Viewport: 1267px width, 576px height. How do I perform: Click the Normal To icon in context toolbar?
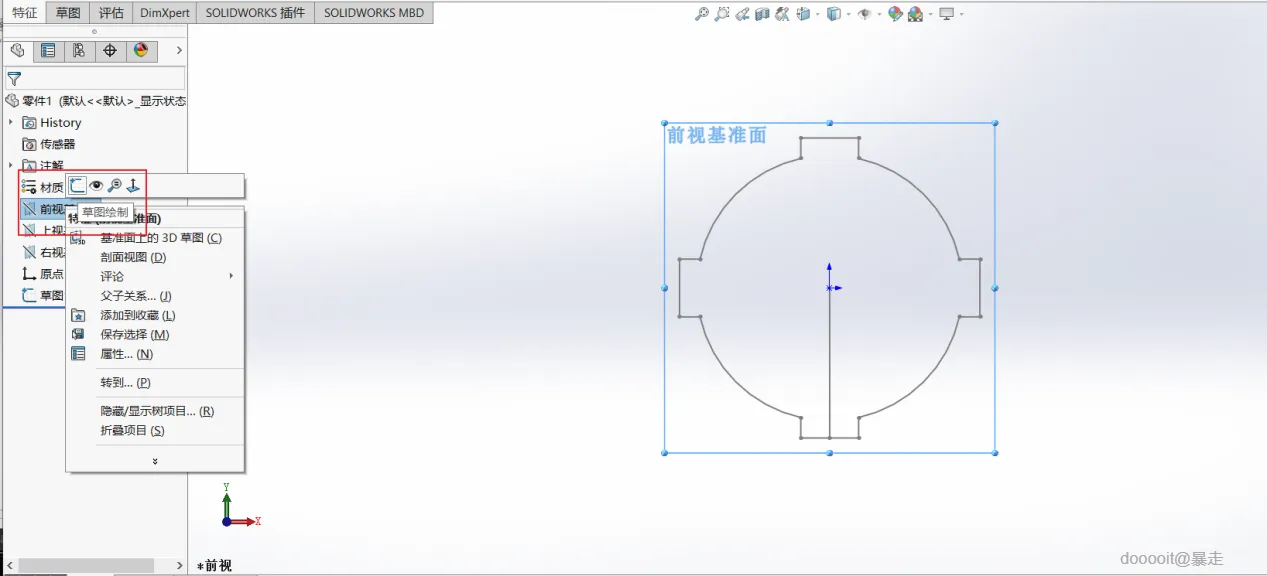coord(133,186)
